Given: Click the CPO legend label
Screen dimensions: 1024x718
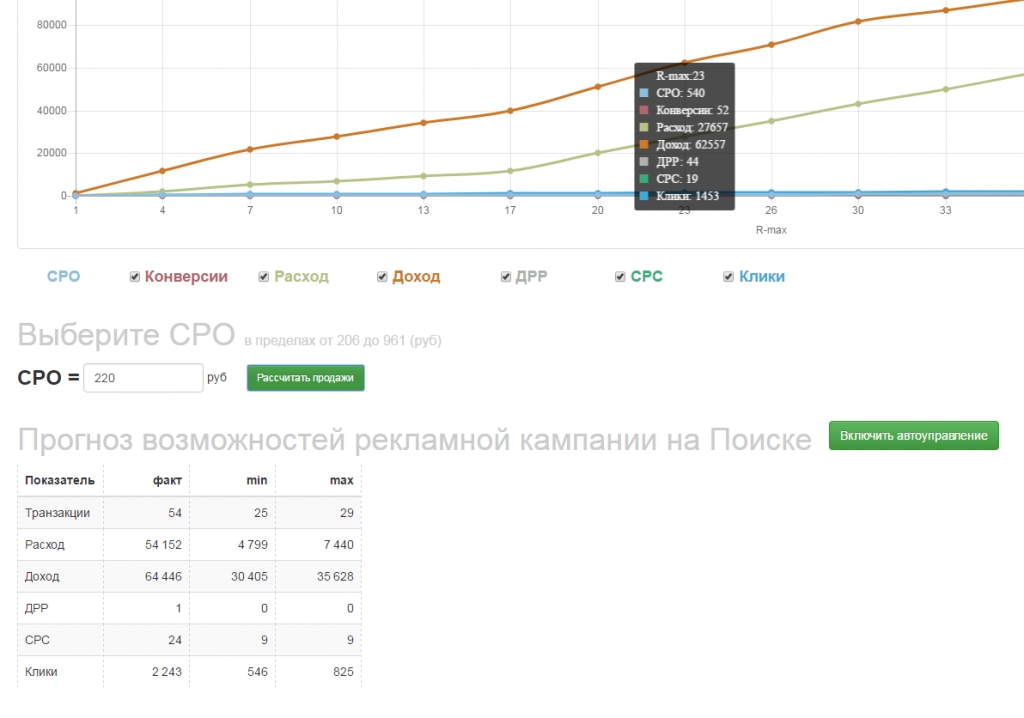Looking at the screenshot, I should point(63,276).
